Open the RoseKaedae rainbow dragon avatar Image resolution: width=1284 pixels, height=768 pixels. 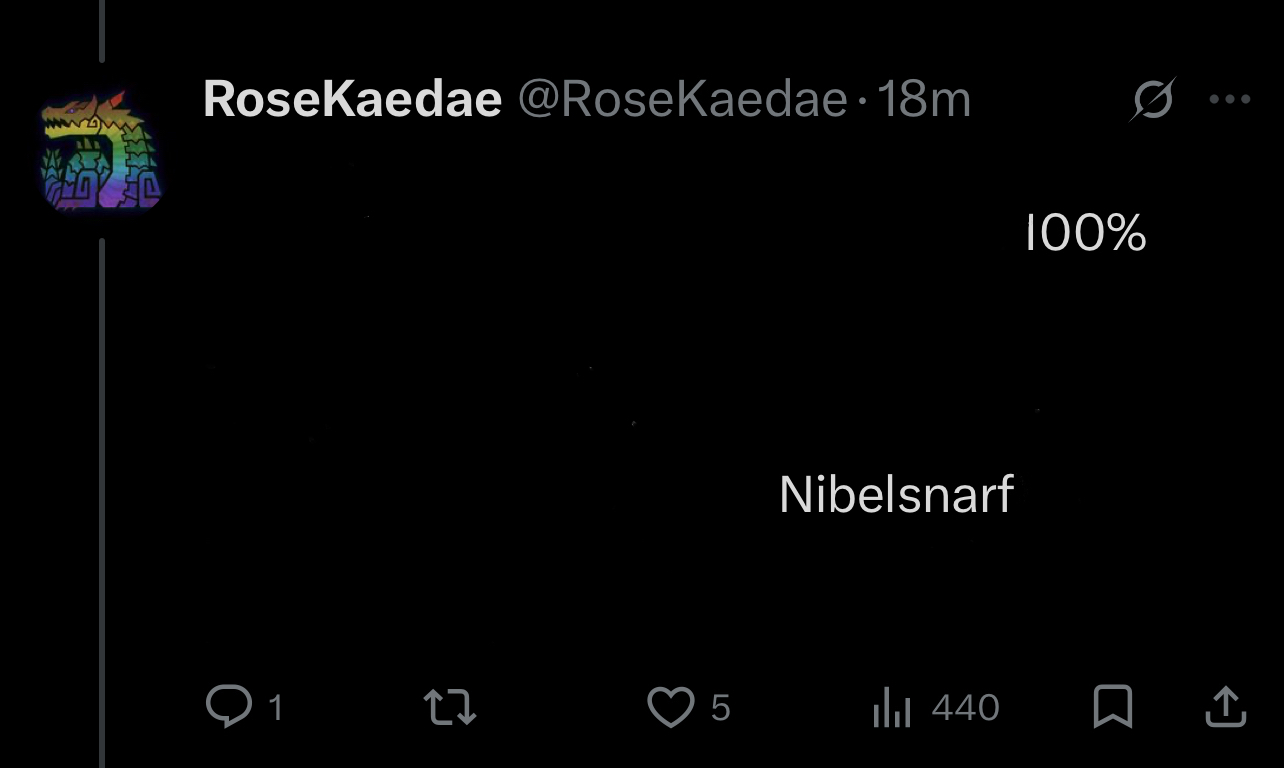click(x=101, y=150)
